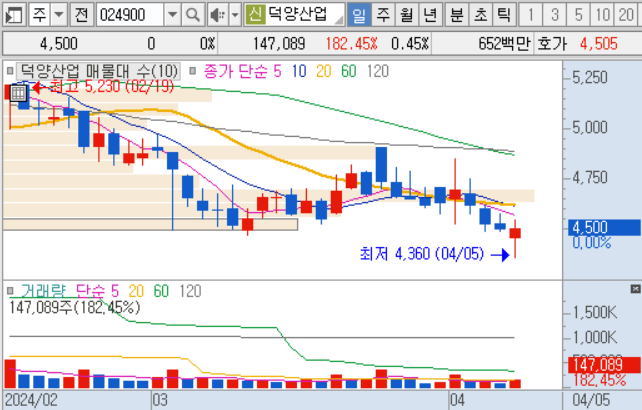Click the 0.45% turnover value
The width and height of the screenshot is (642, 410).
(x=410, y=43)
